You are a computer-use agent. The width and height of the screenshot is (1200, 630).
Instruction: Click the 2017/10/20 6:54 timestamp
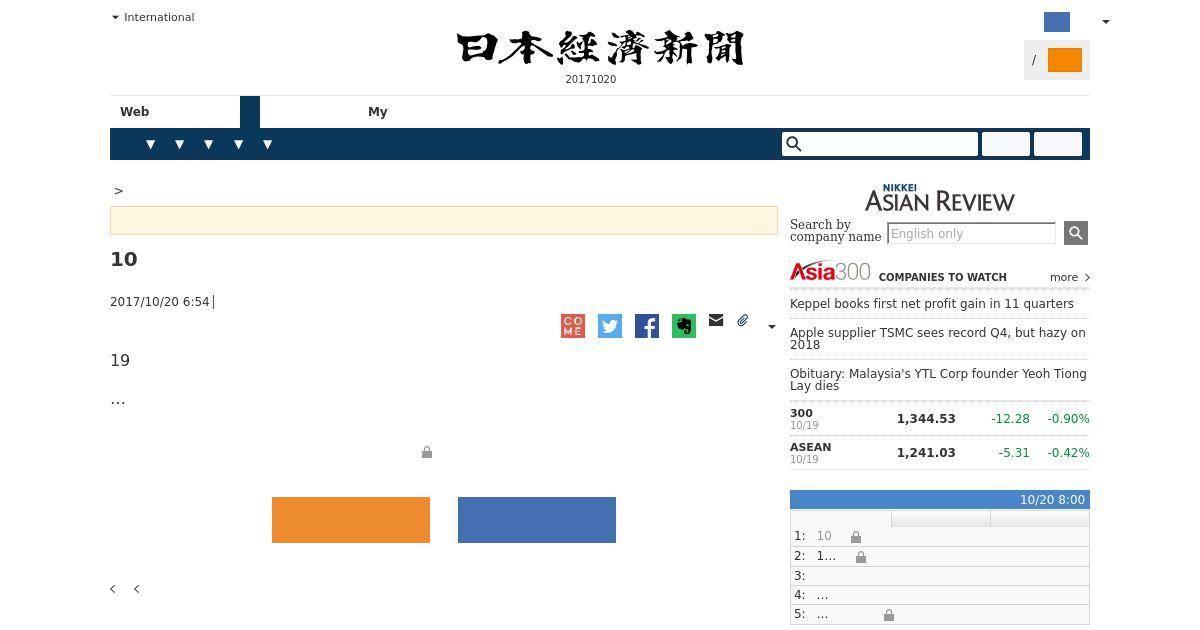[160, 302]
